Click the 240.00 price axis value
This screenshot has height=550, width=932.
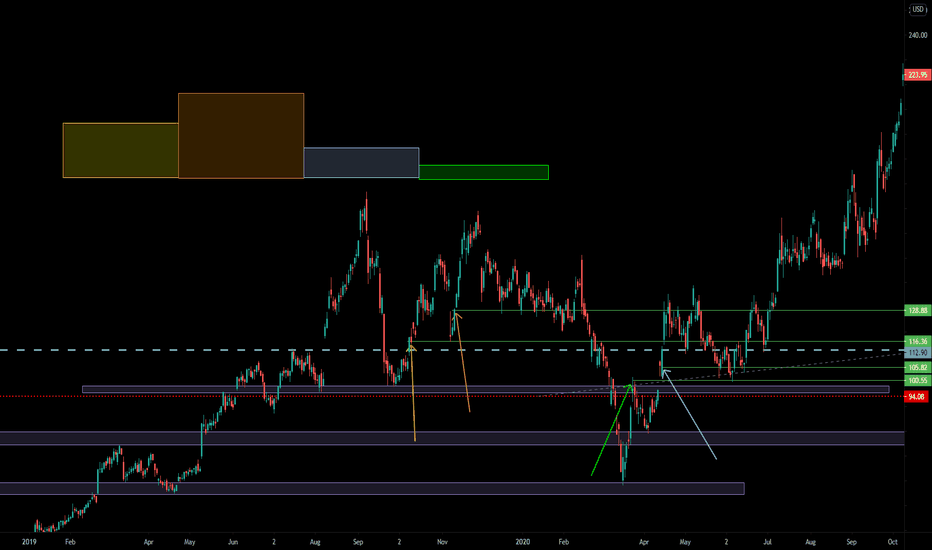tap(918, 35)
